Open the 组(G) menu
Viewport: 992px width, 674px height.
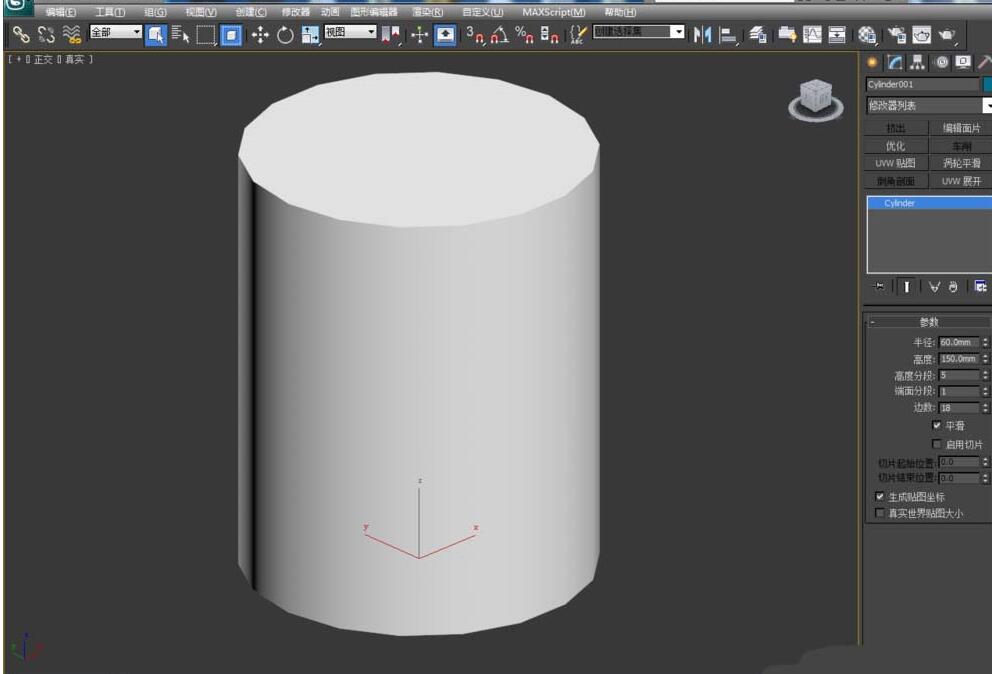click(155, 12)
